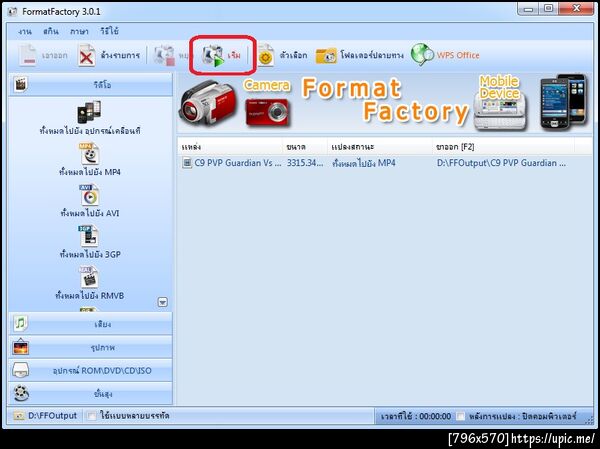Select the All to RMVB icon
This screenshot has height=449, width=600.
[89, 278]
